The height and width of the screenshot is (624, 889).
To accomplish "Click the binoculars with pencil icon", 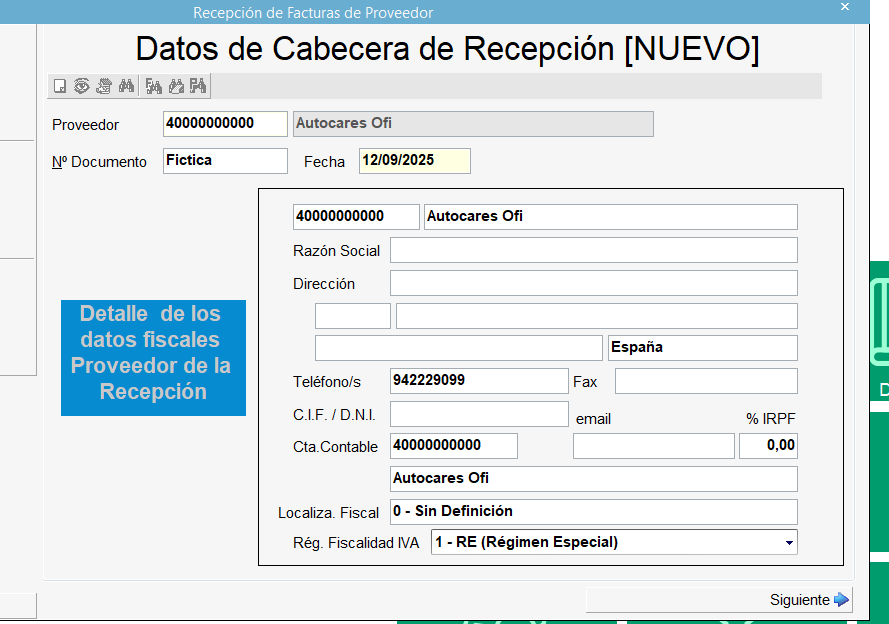I will 176,86.
